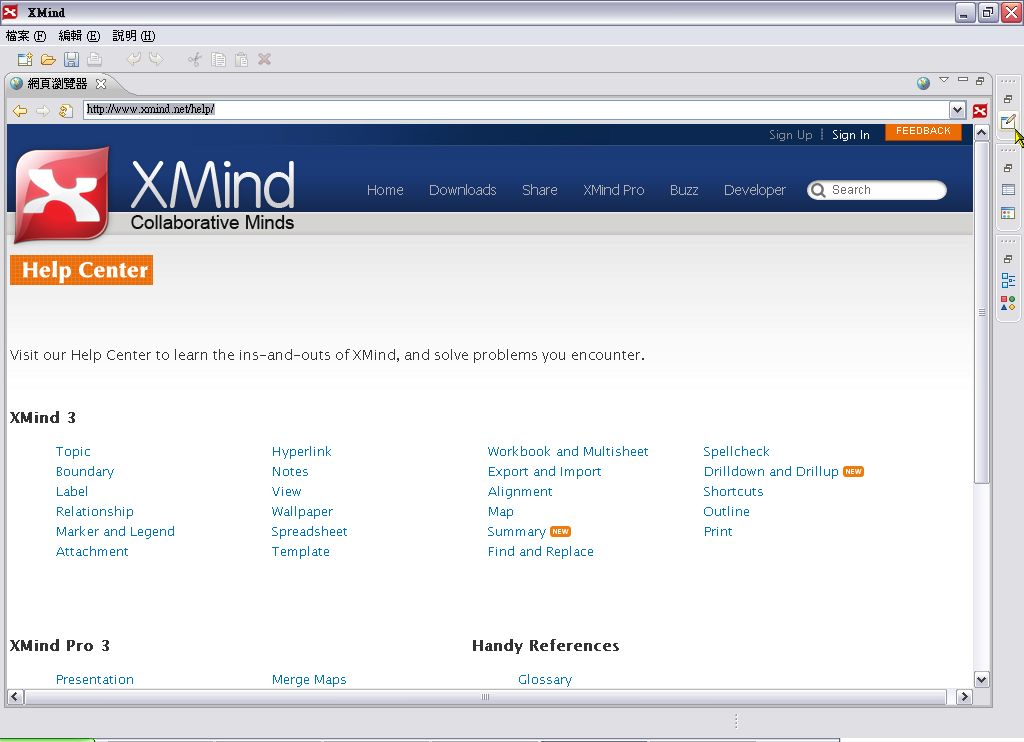The image size is (1024, 742).
Task: Open the outline tree icon in right sidebar
Action: 1008,281
